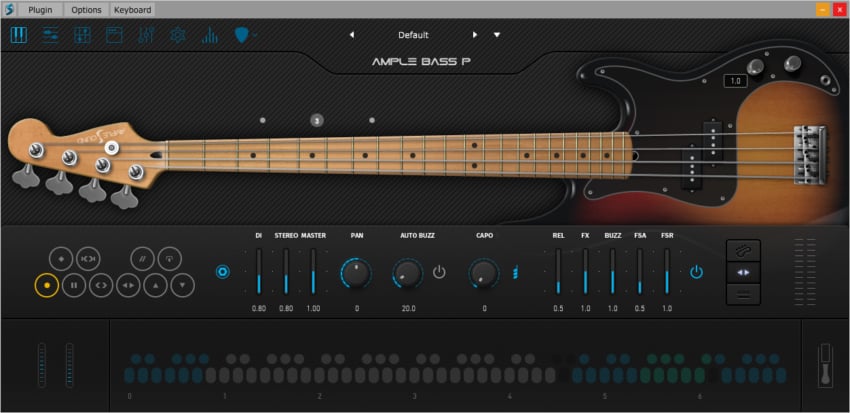Image resolution: width=850 pixels, height=413 pixels.
Task: Open the bar chart spectrum icon
Action: tap(210, 35)
